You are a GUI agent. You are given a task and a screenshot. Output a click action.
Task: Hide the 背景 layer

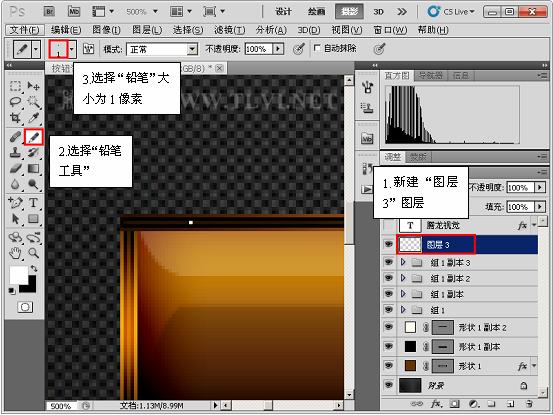tap(389, 385)
